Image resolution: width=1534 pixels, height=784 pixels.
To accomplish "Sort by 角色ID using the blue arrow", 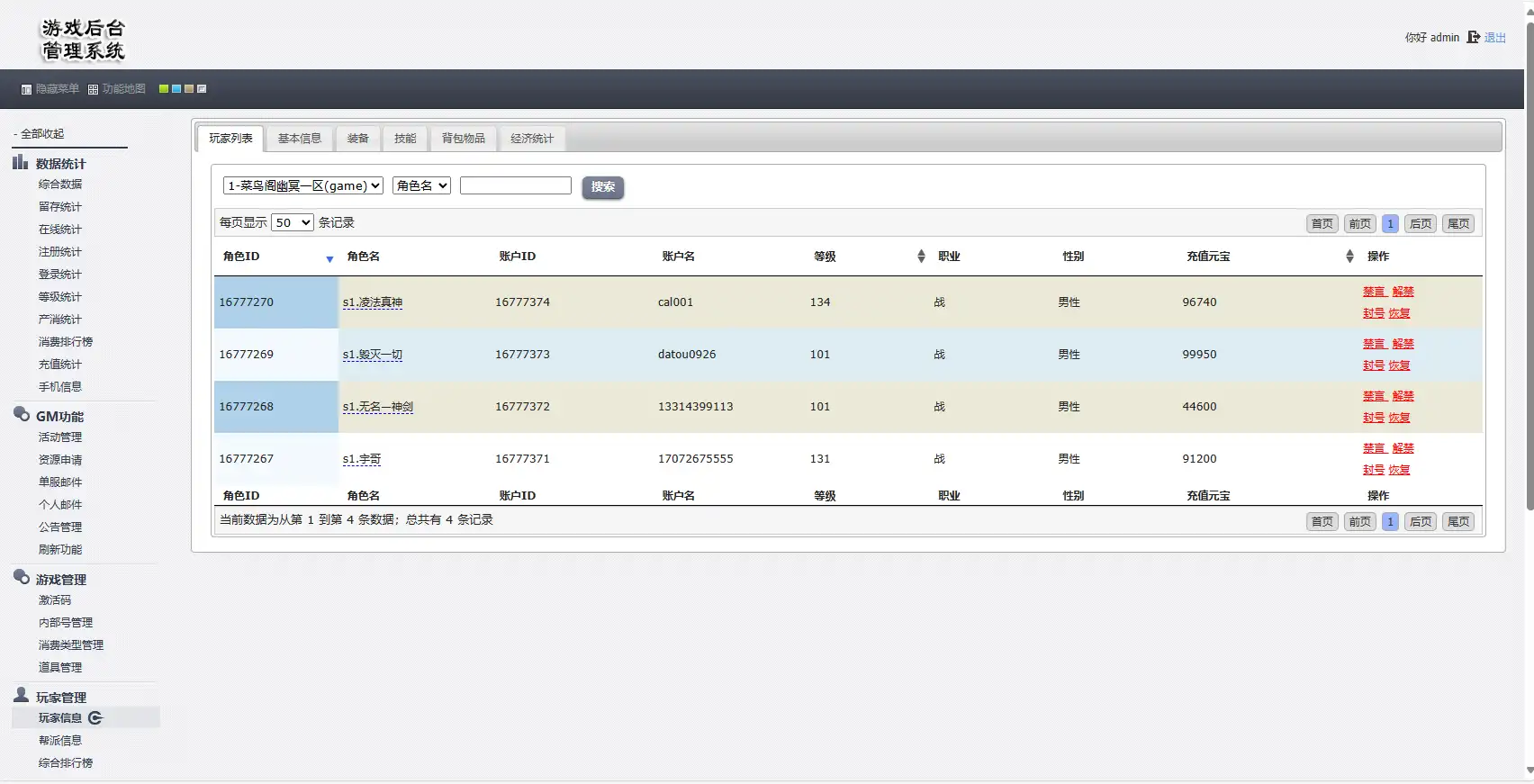I will click(x=329, y=259).
